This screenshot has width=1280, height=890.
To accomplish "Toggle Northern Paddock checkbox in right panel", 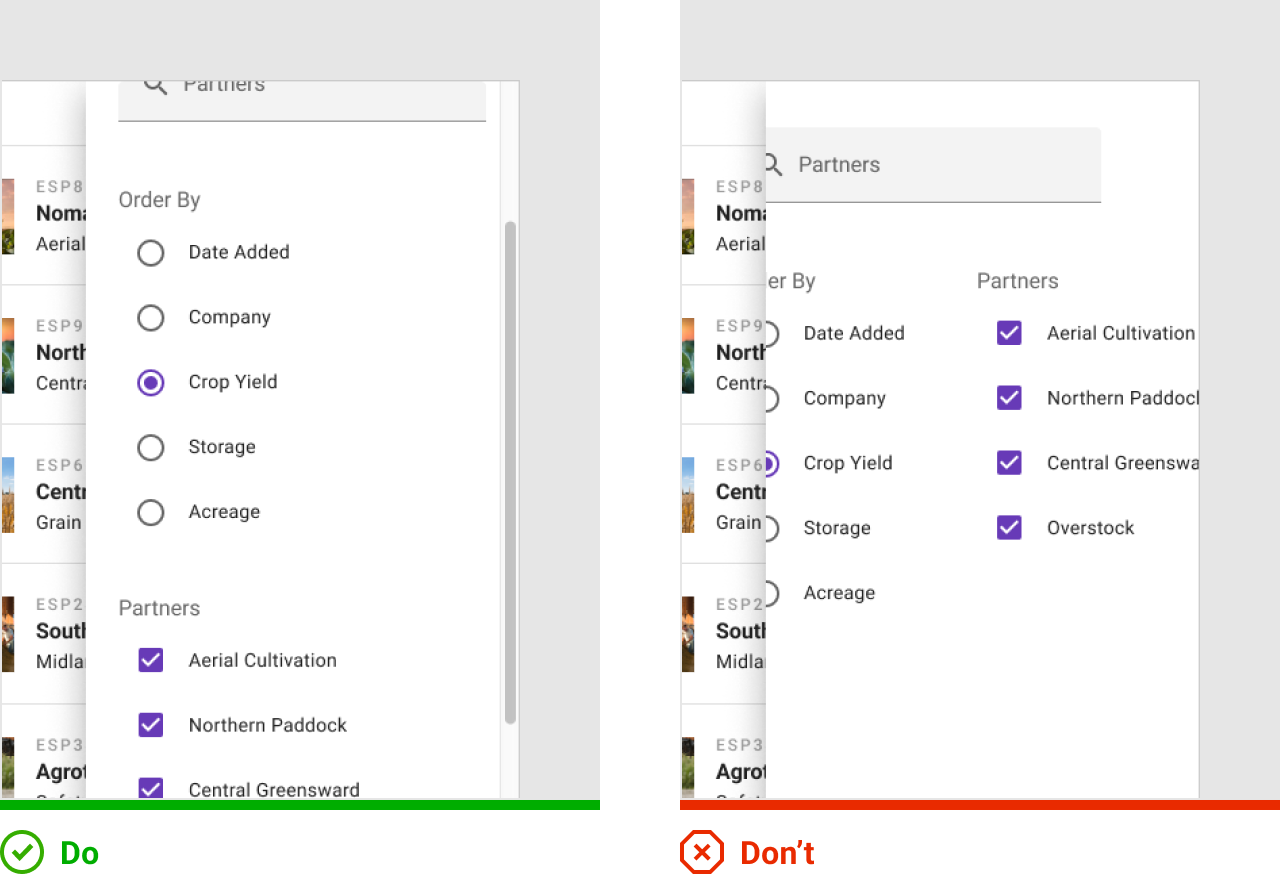I will [1009, 398].
